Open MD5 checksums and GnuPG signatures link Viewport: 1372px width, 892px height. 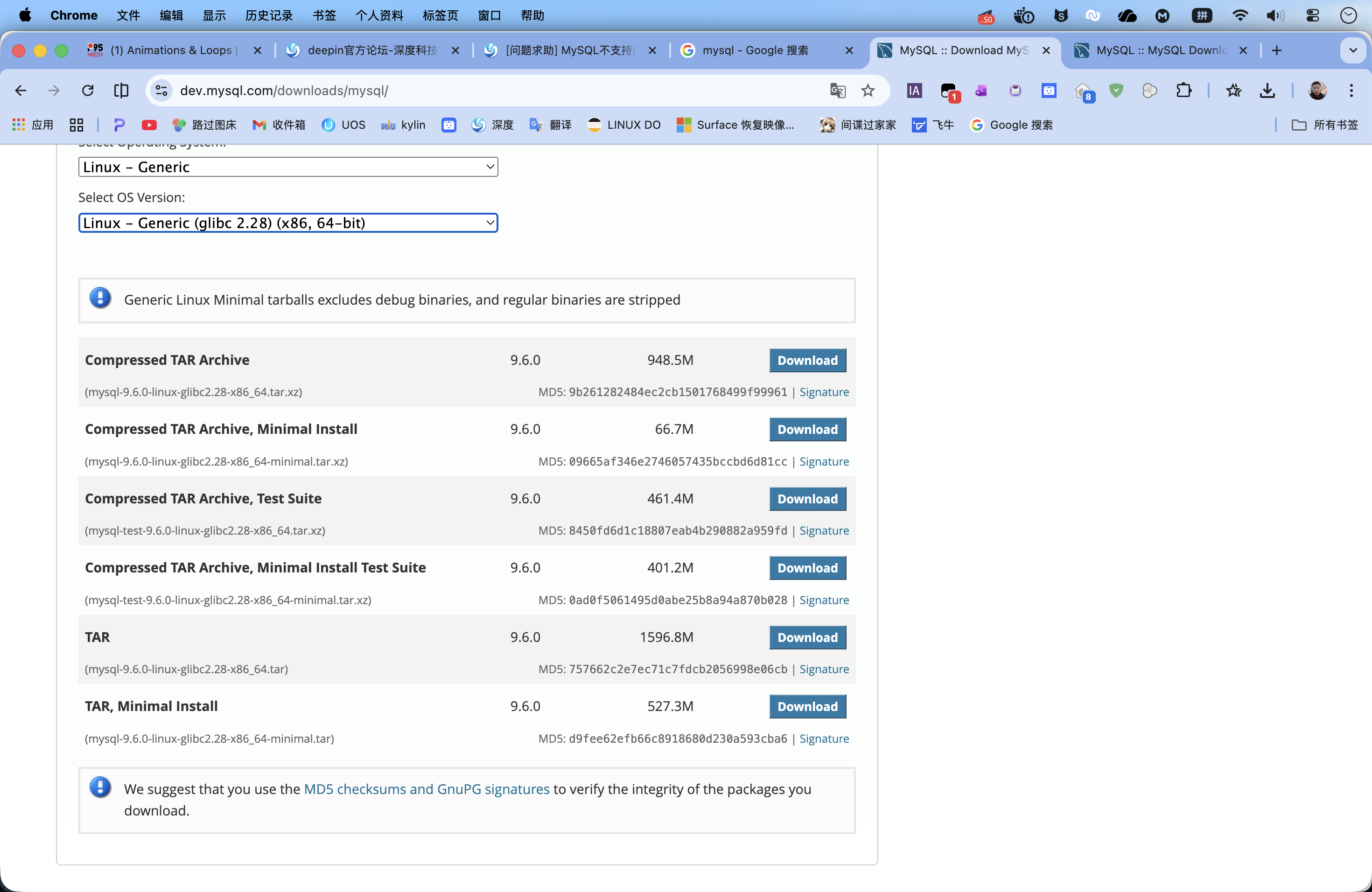click(427, 789)
